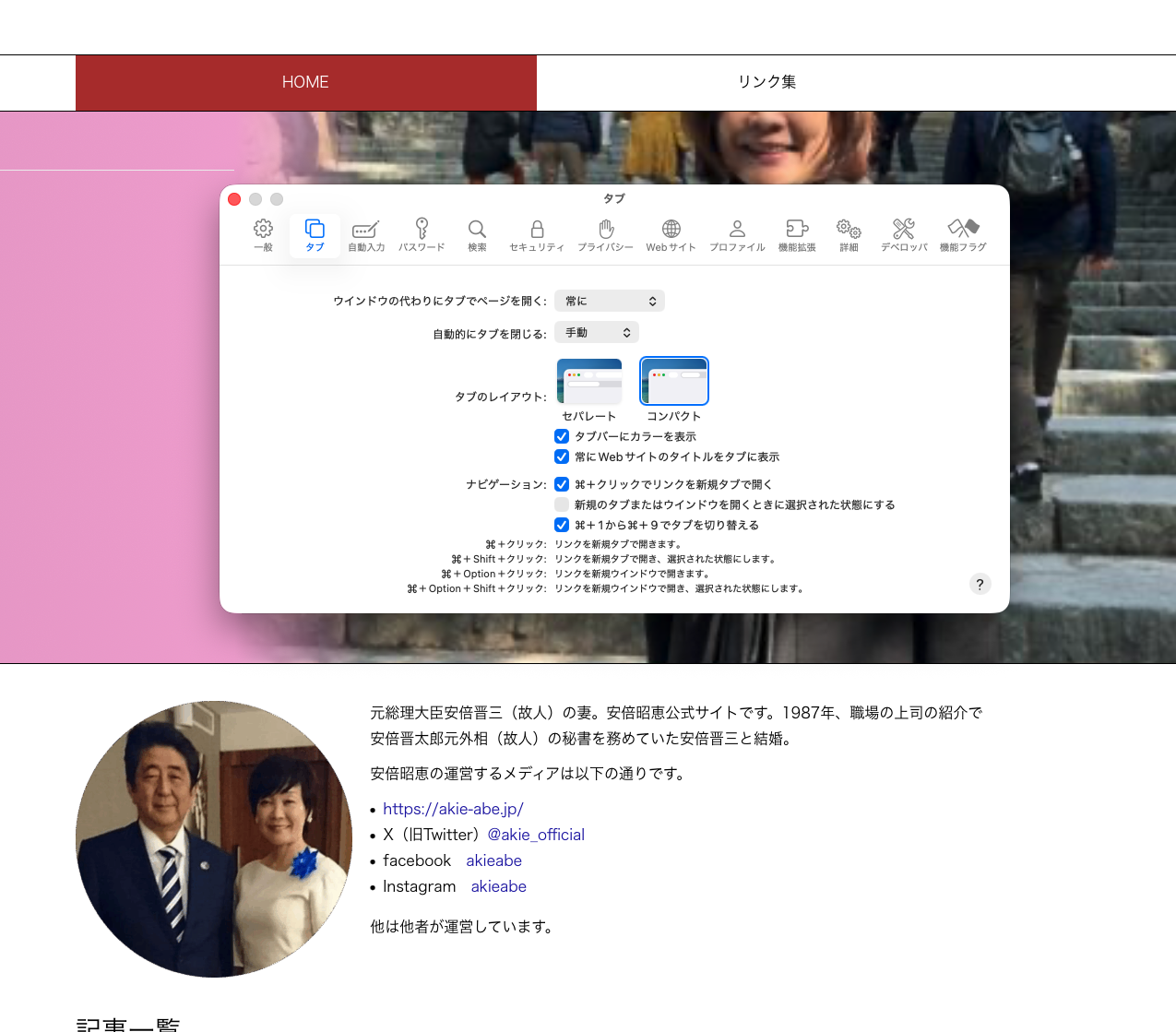Open the AutoFill (自動入力) settings pane
Image resolution: width=1176 pixels, height=1032 pixels.
tap(366, 234)
